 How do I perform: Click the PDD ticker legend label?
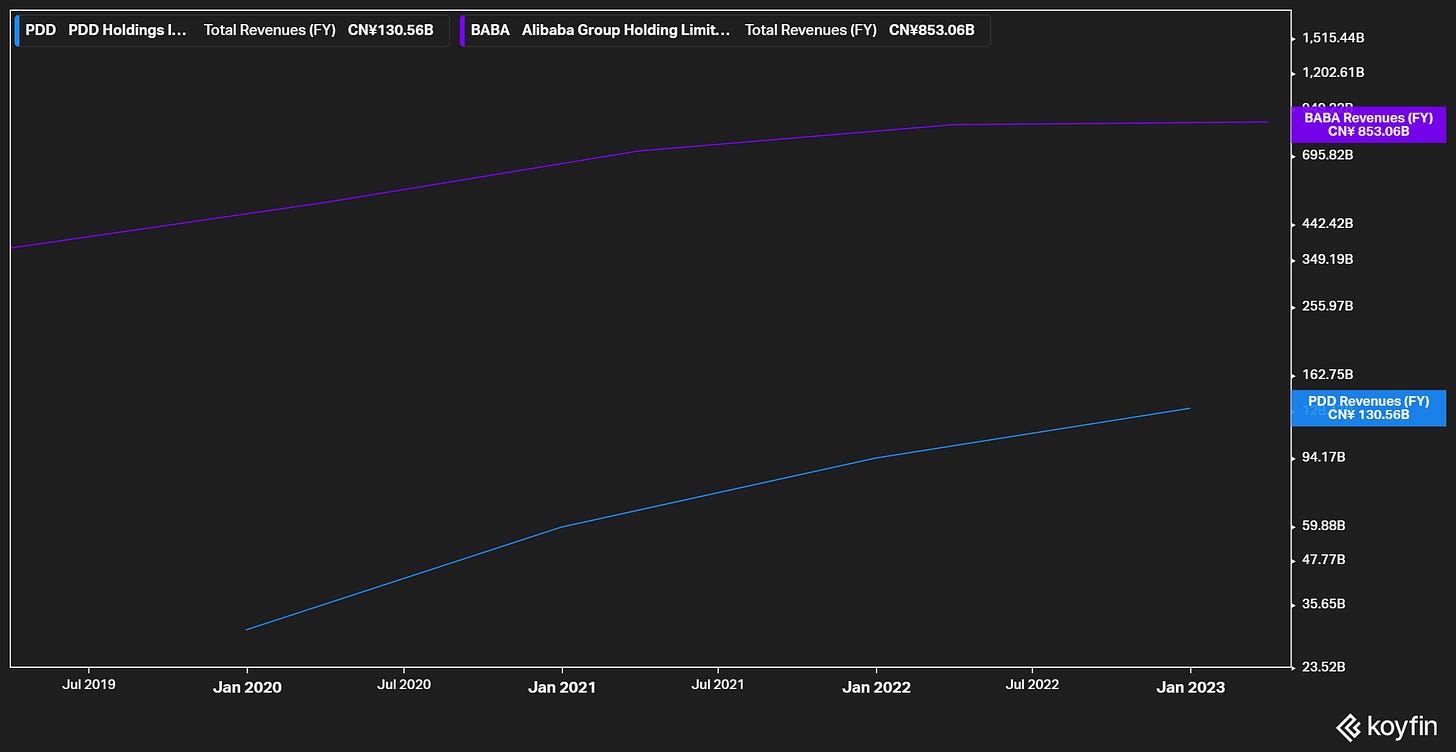tap(40, 30)
